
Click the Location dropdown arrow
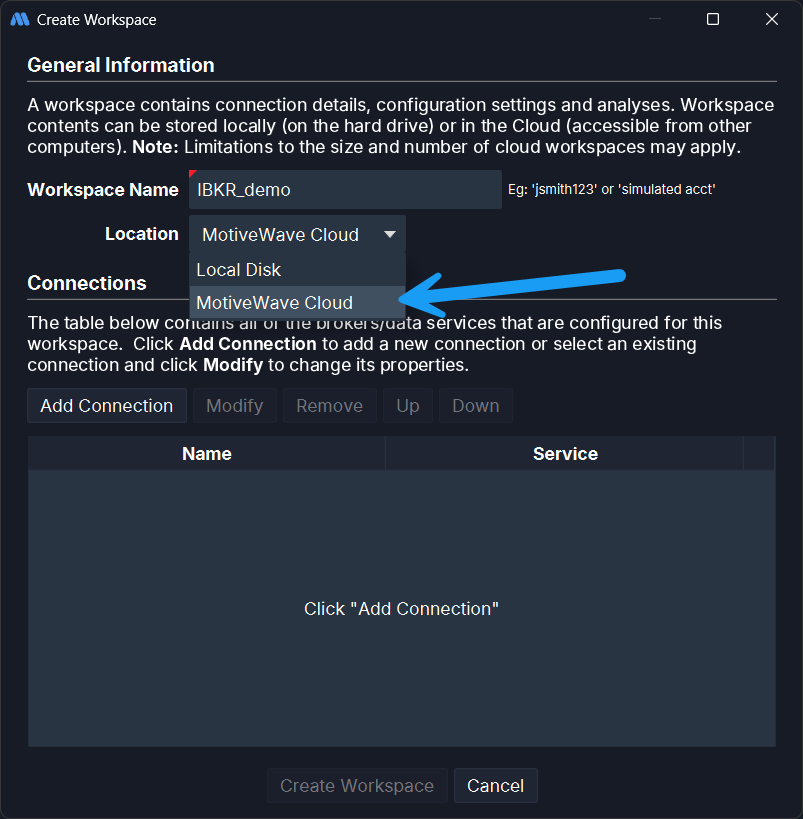pyautogui.click(x=390, y=235)
